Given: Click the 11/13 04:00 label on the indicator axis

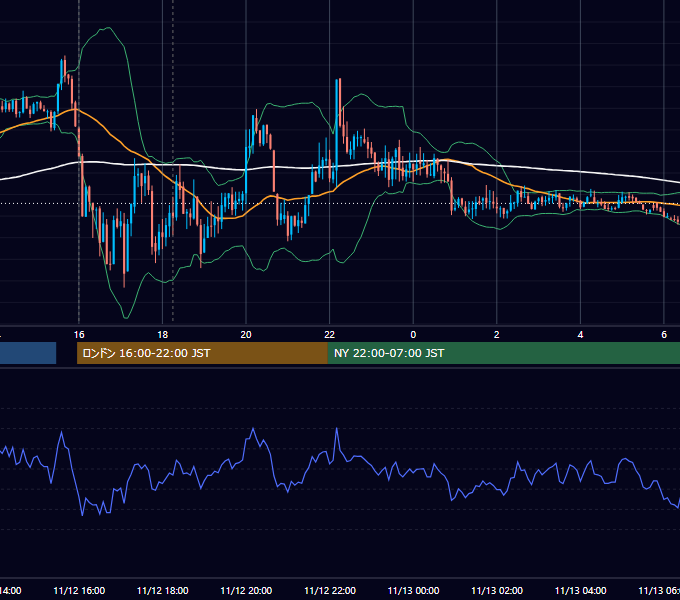Looking at the screenshot, I should pos(581,591).
